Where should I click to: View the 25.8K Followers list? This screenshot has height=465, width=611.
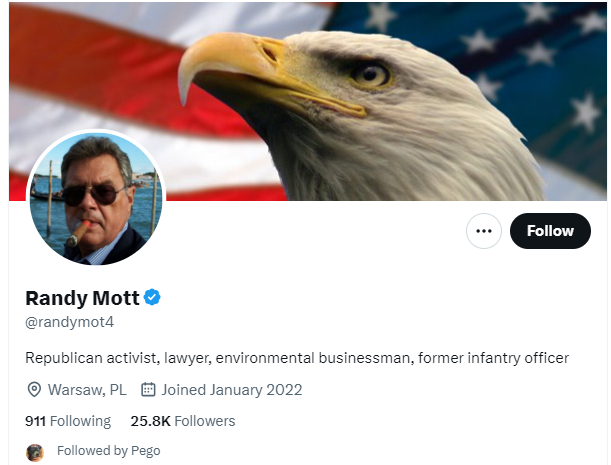tap(182, 421)
